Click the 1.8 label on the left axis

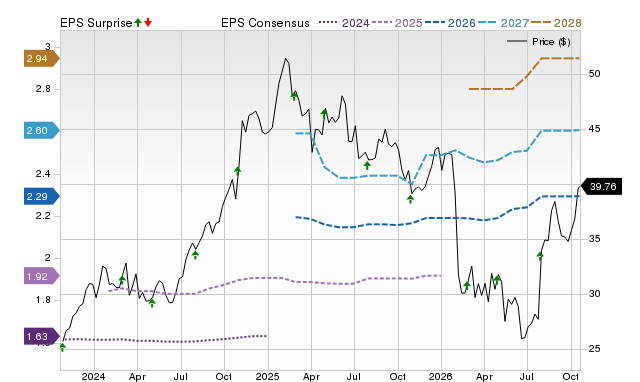(43, 300)
